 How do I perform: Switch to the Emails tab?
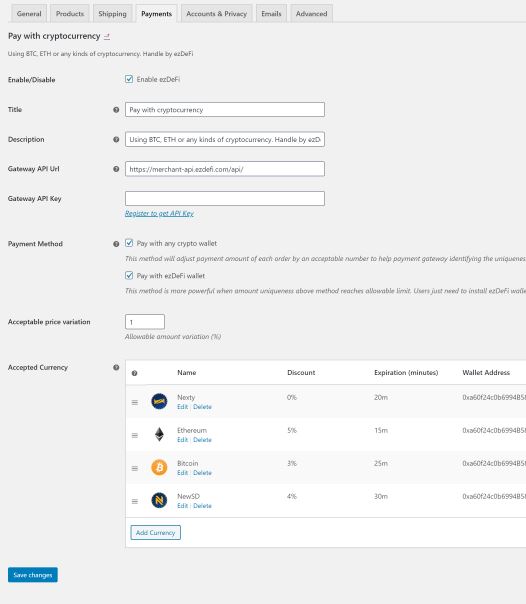click(x=271, y=14)
